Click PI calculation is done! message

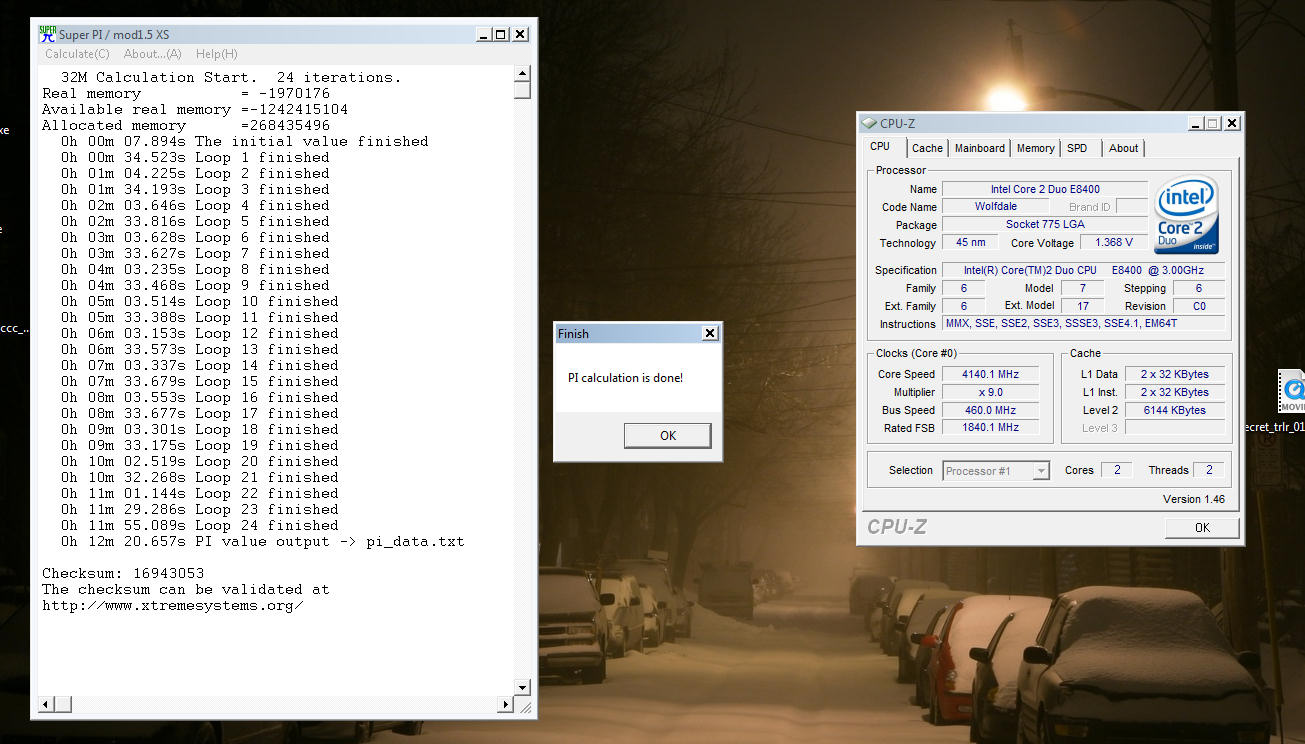tap(625, 378)
